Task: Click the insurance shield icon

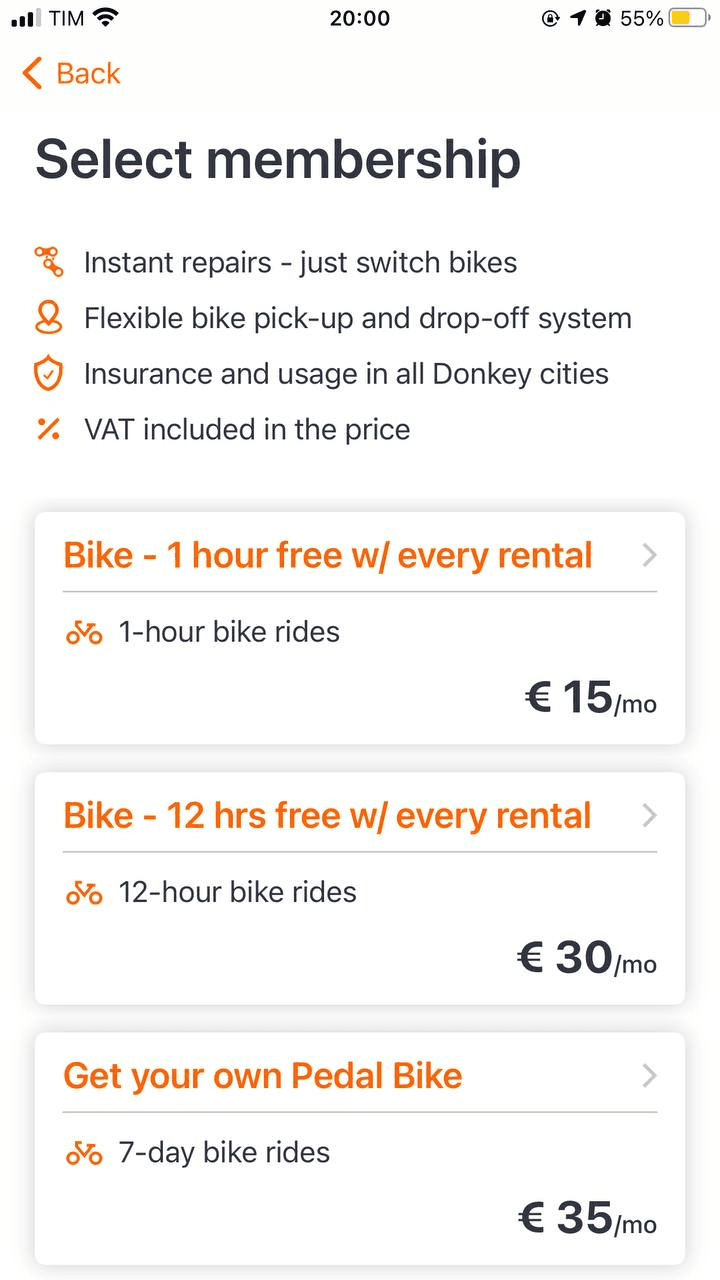Action: pos(48,375)
